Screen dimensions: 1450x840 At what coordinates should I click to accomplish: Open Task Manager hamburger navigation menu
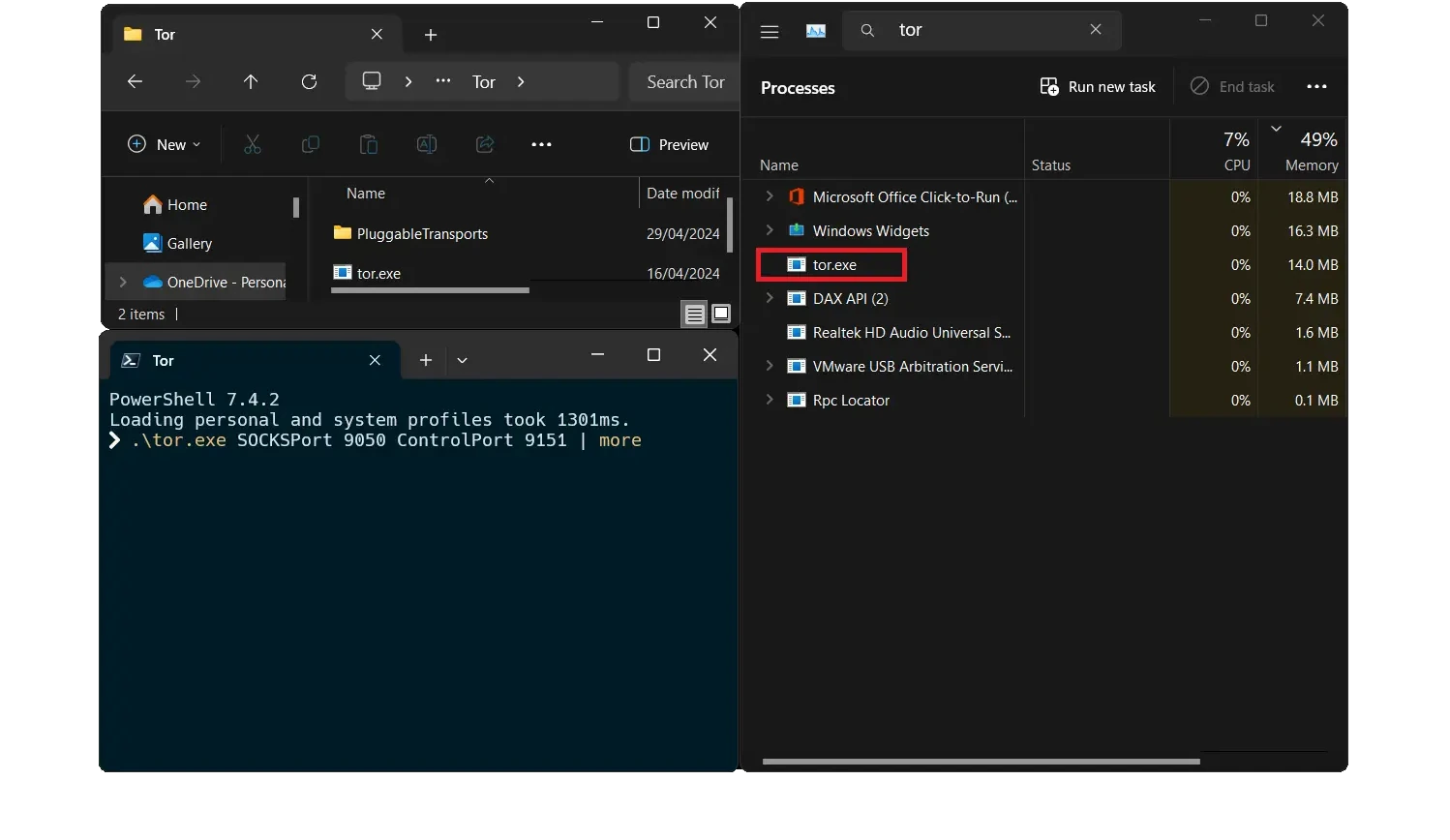[x=770, y=32]
